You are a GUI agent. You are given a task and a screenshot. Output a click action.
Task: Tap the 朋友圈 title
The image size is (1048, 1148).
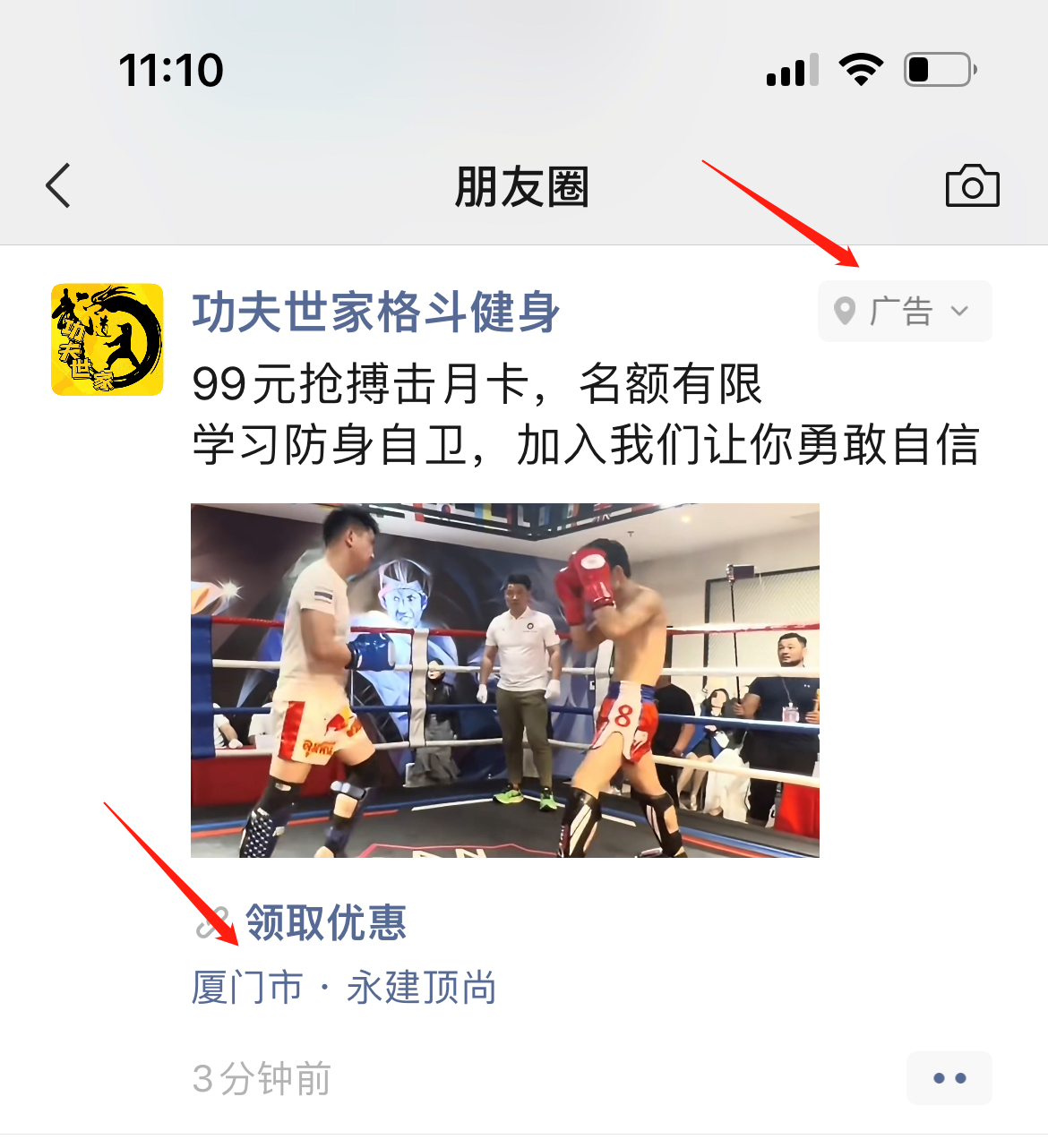pos(522,187)
